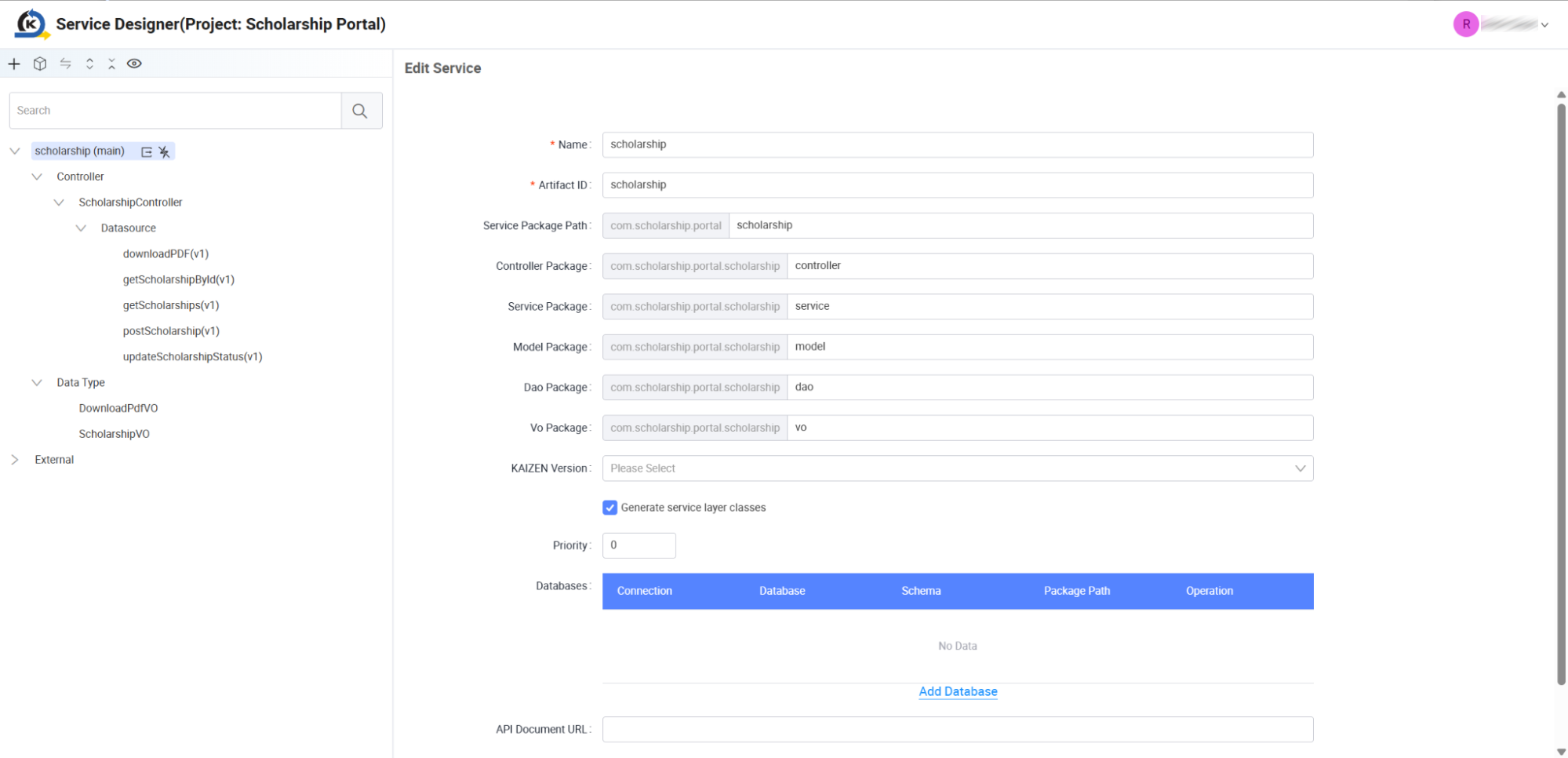
Task: Click export icon beside scholarship (main)
Action: pyautogui.click(x=147, y=152)
